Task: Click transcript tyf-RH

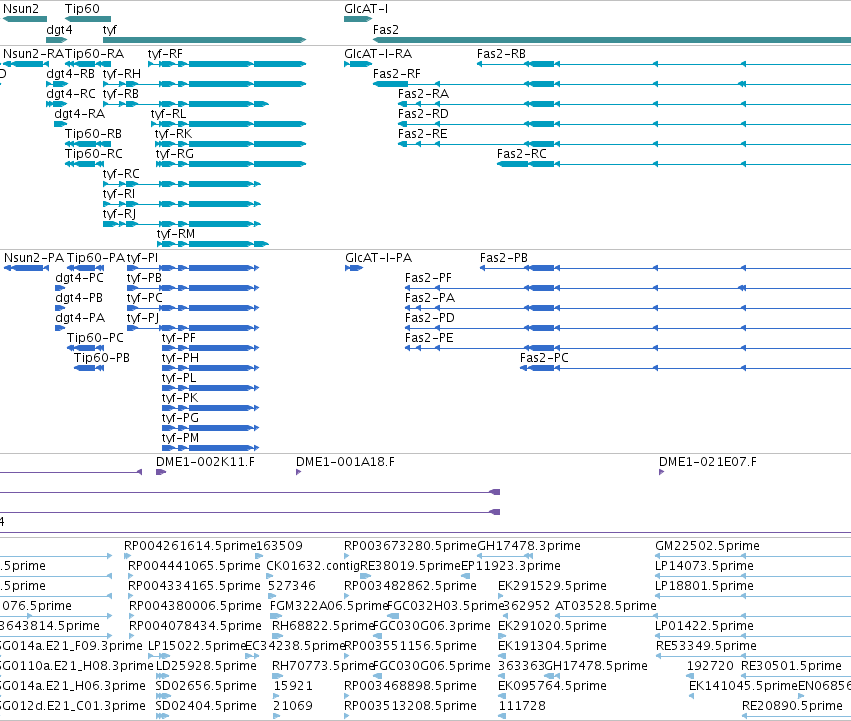Action: [x=122, y=74]
